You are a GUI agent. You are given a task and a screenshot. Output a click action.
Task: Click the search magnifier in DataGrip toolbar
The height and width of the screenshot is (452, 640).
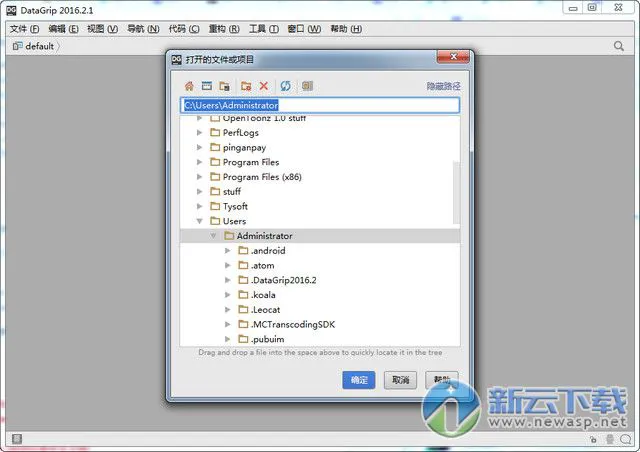click(x=619, y=46)
